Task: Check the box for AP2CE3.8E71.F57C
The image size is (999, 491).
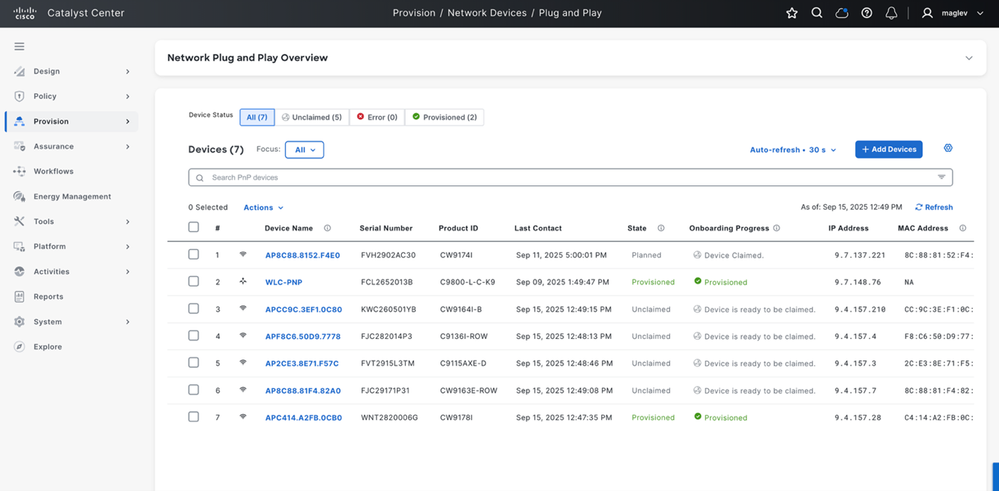Action: tap(194, 362)
